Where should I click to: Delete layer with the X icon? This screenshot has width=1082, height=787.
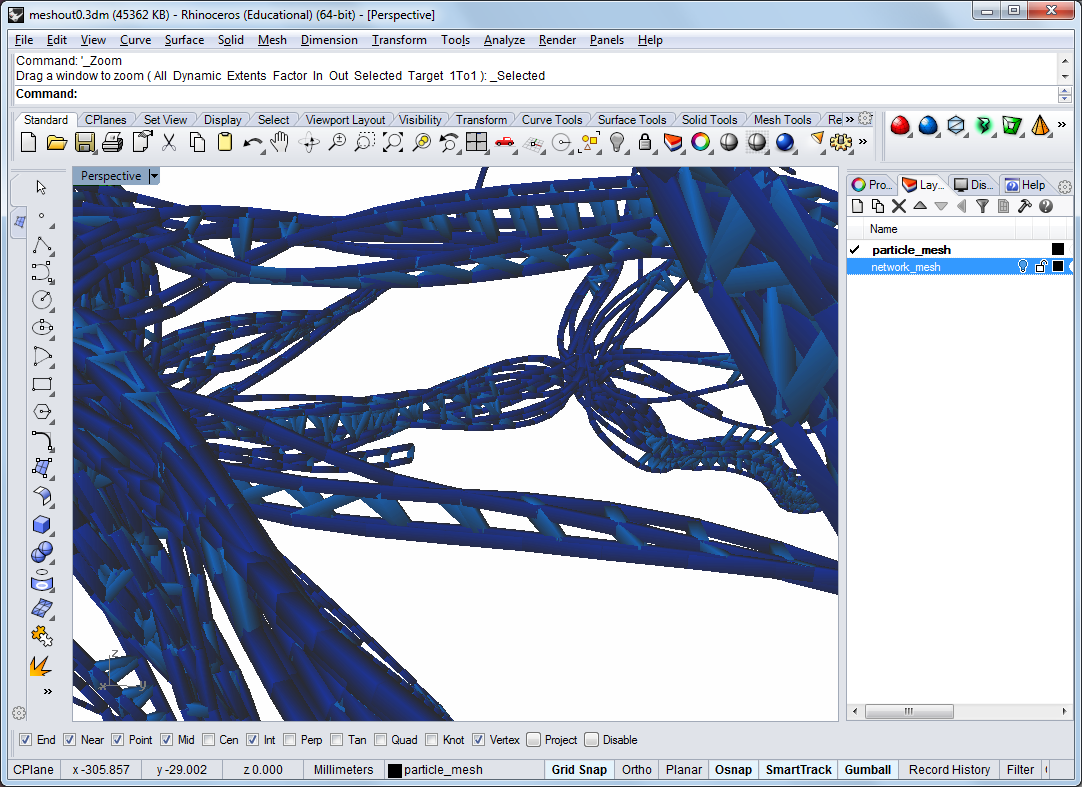click(898, 206)
